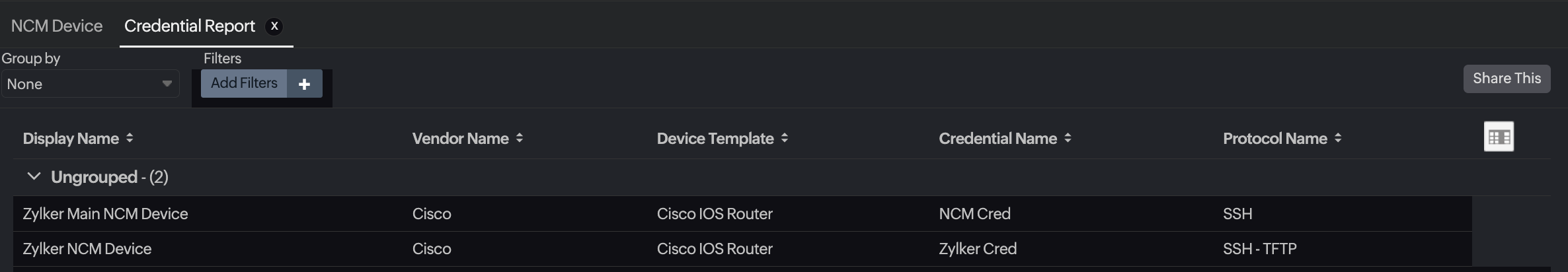
Task: Sort by Credential Name column arrows
Action: pos(1068,138)
